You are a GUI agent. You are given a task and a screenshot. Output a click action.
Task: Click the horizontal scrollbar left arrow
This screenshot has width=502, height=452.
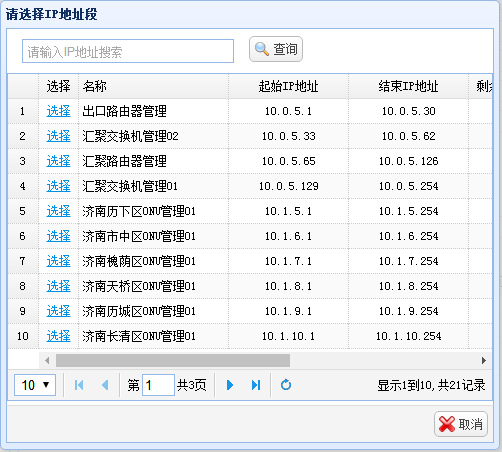point(47,360)
